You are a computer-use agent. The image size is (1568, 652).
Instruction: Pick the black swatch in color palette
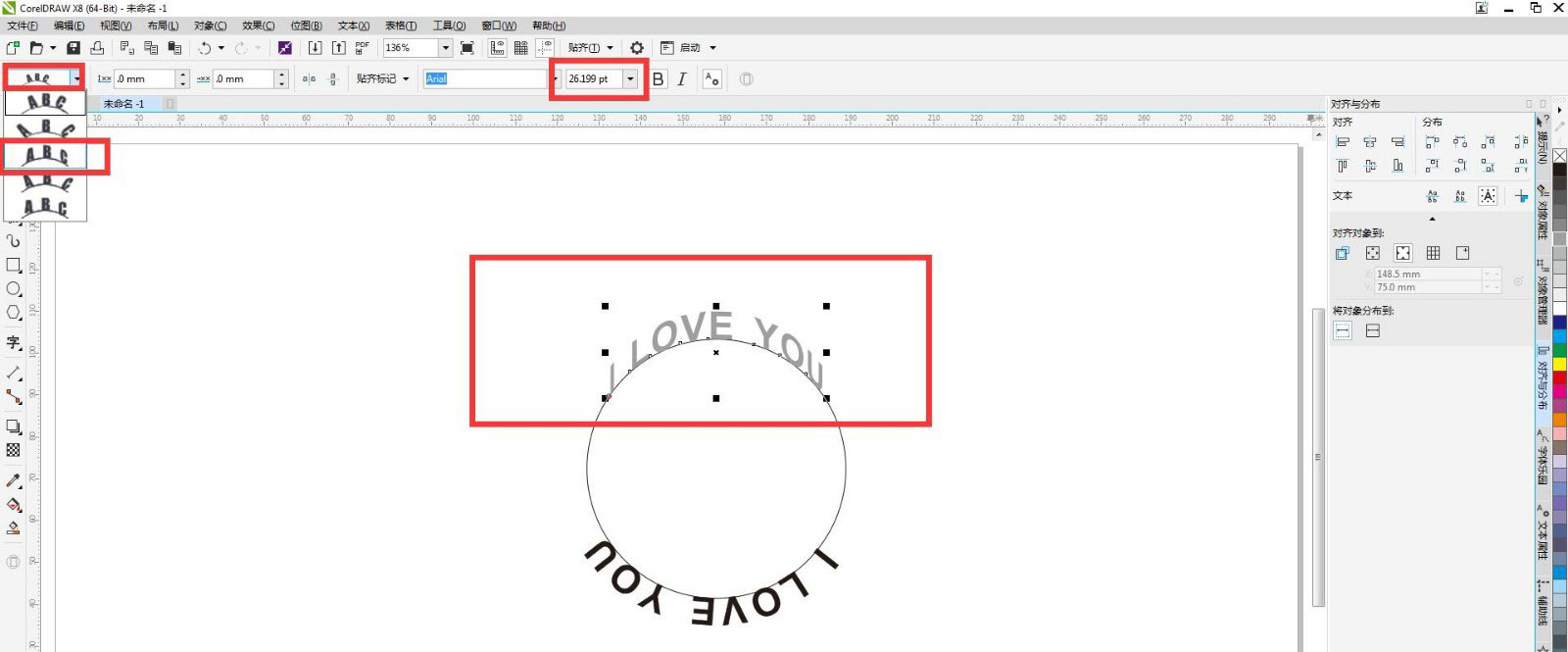1559,172
